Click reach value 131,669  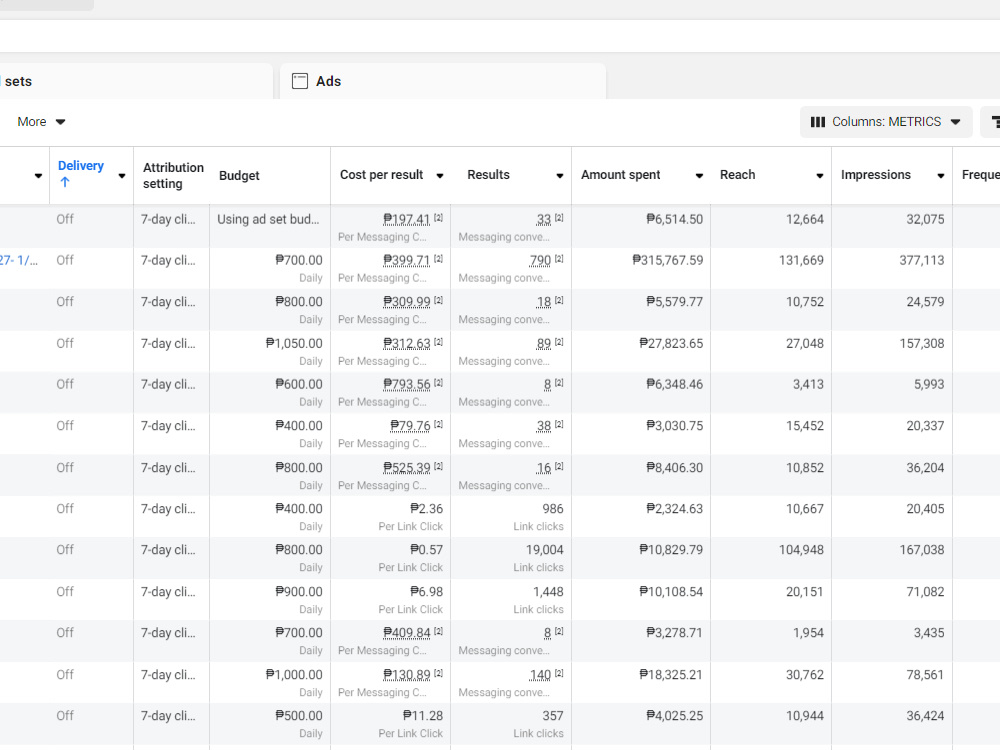click(801, 260)
